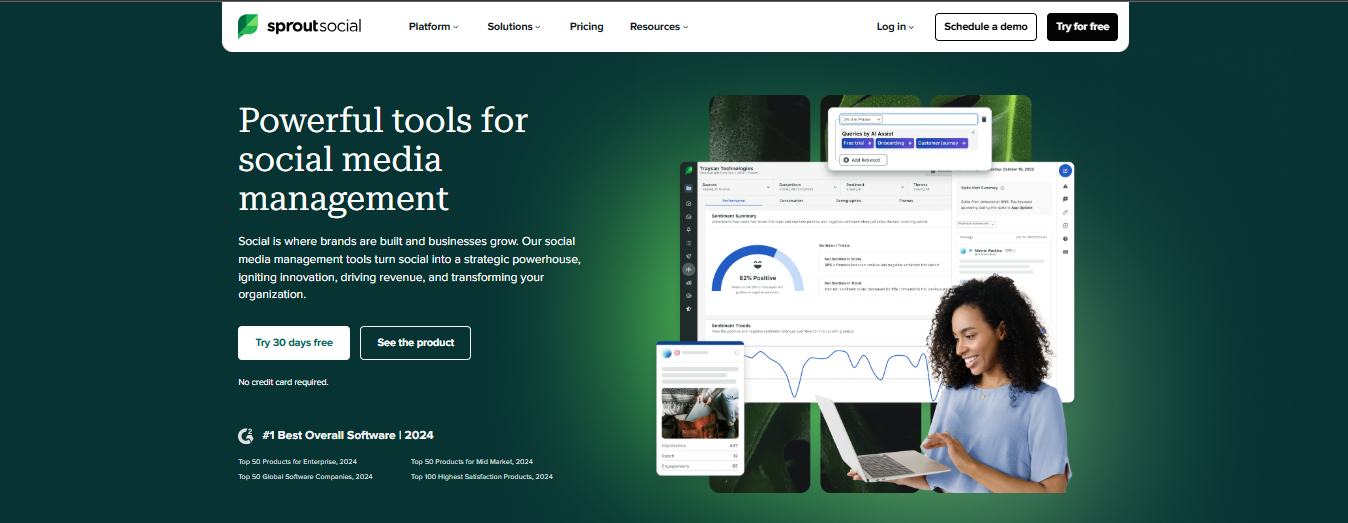Image resolution: width=1348 pixels, height=523 pixels.
Task: Add the Onboarding keyword tag
Action: (895, 143)
